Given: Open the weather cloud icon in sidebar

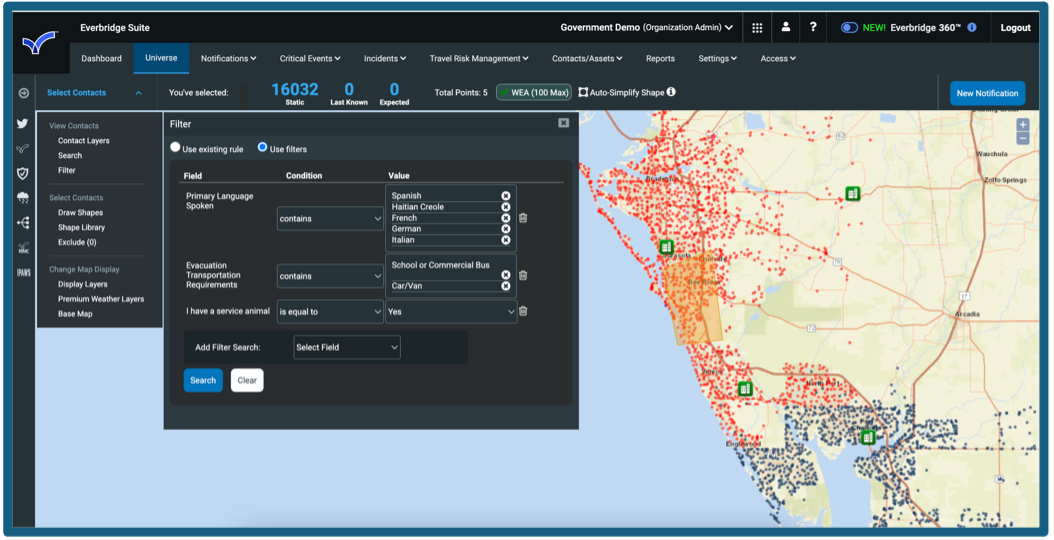Looking at the screenshot, I should tap(23, 198).
